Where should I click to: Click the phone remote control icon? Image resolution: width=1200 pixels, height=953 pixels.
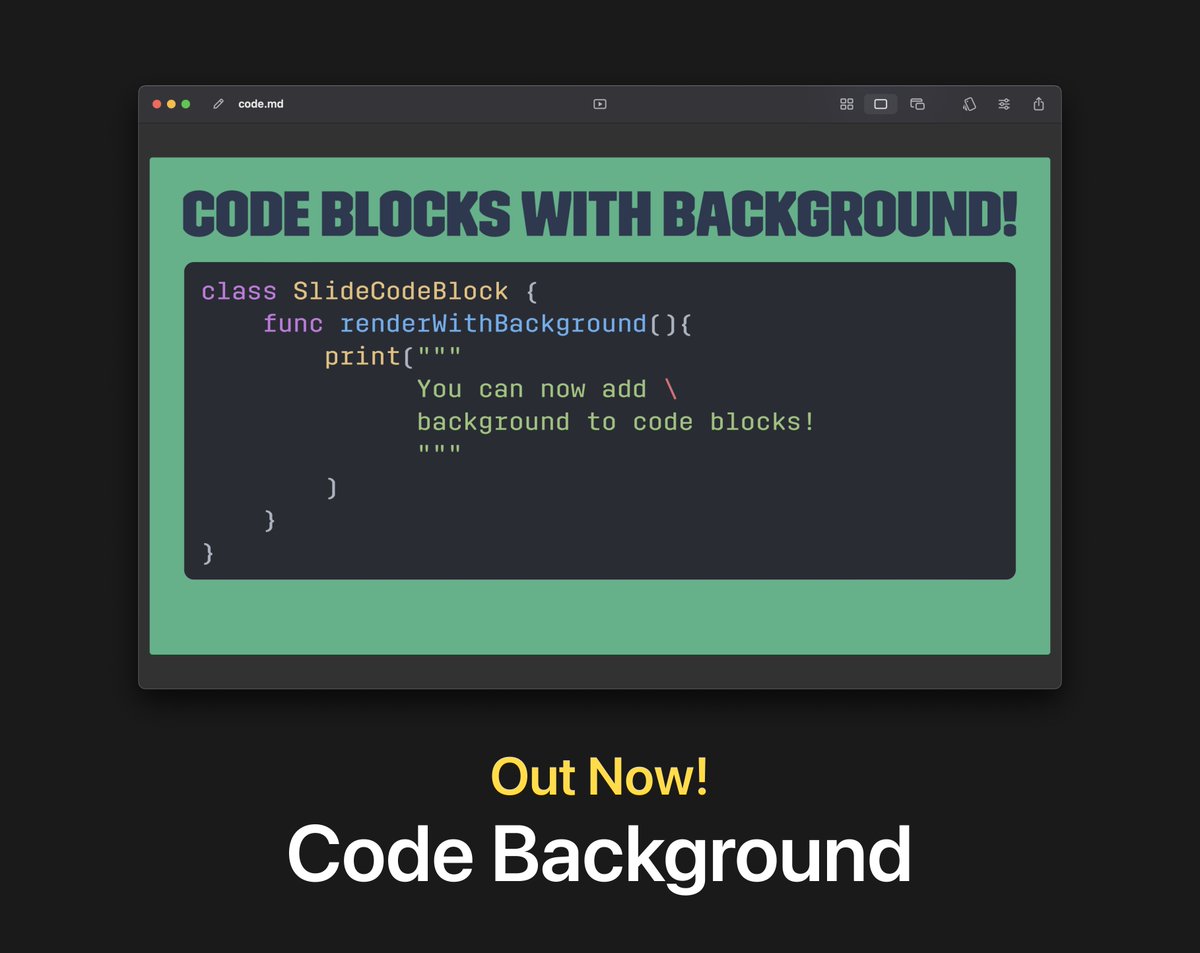[970, 104]
